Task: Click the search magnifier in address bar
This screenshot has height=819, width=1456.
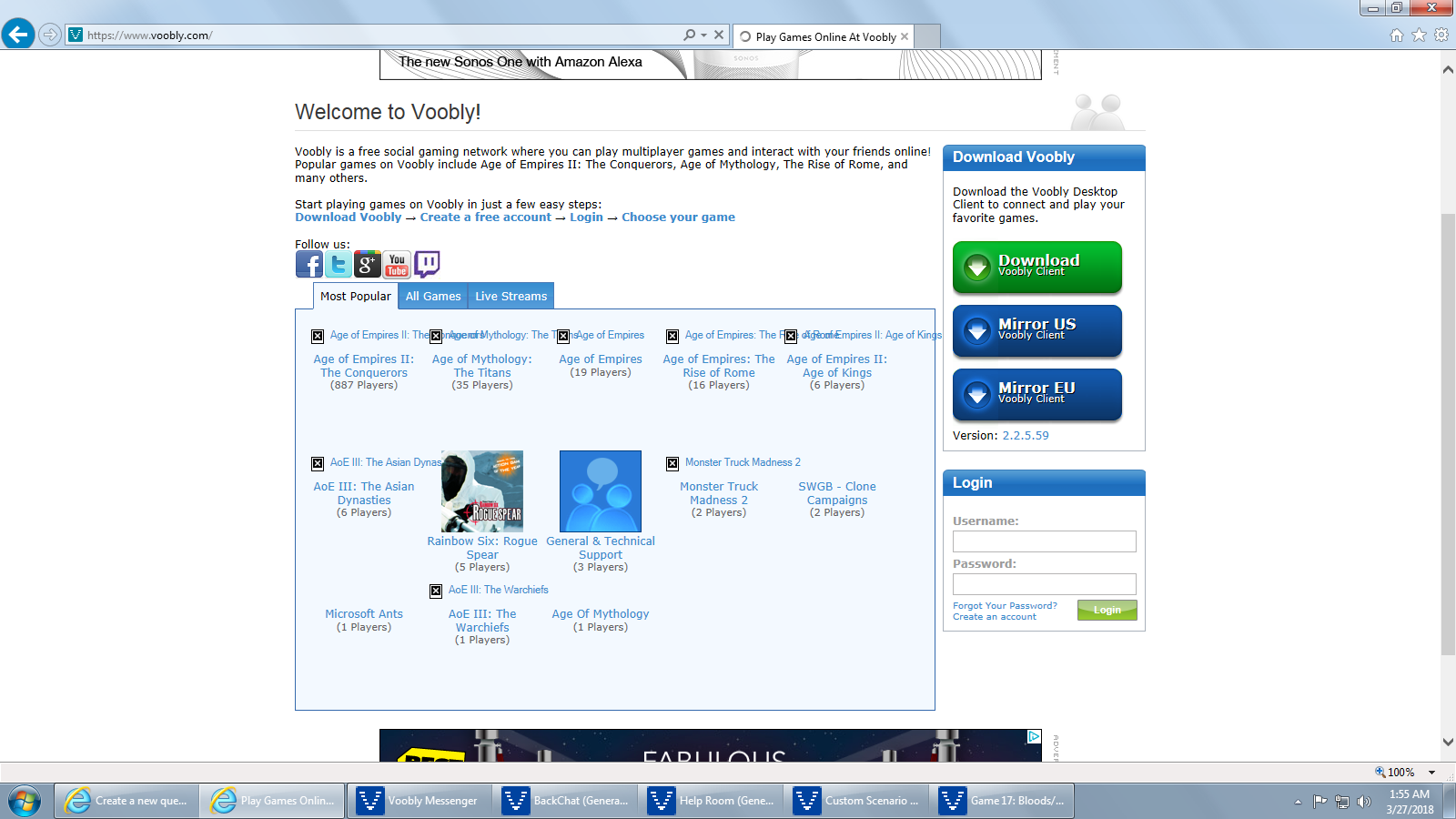Action: tap(690, 35)
